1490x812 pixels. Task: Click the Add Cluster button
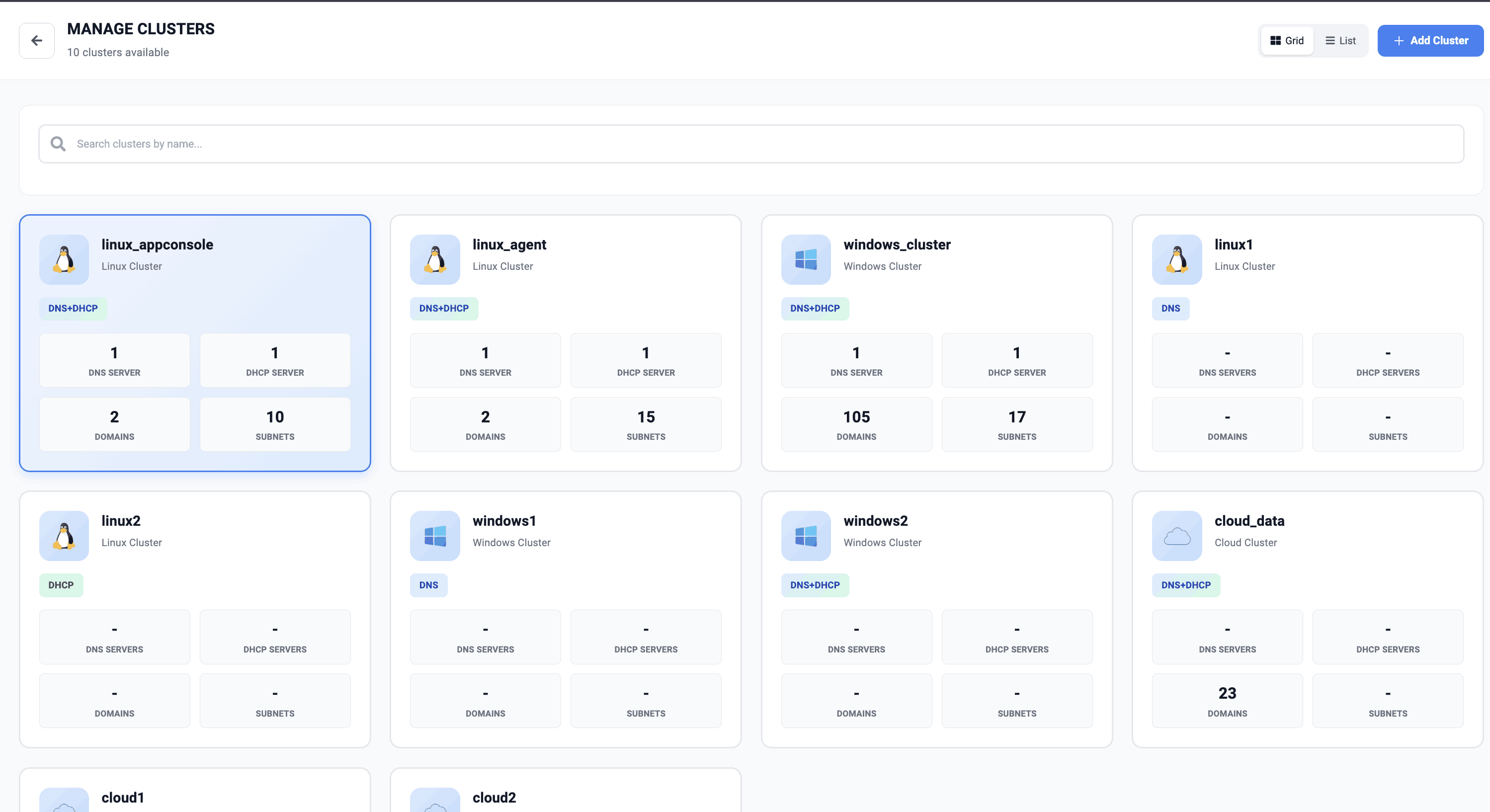pos(1430,40)
